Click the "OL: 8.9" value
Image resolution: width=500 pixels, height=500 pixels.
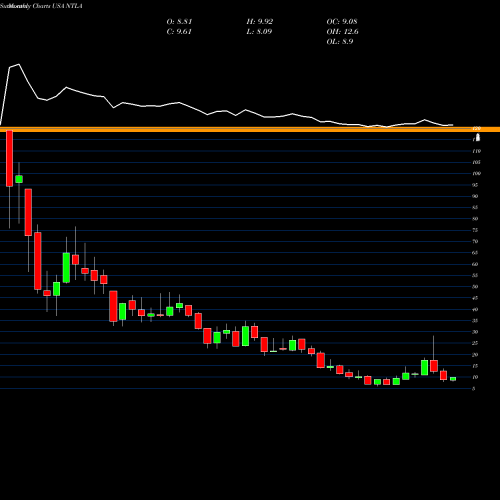[340, 42]
